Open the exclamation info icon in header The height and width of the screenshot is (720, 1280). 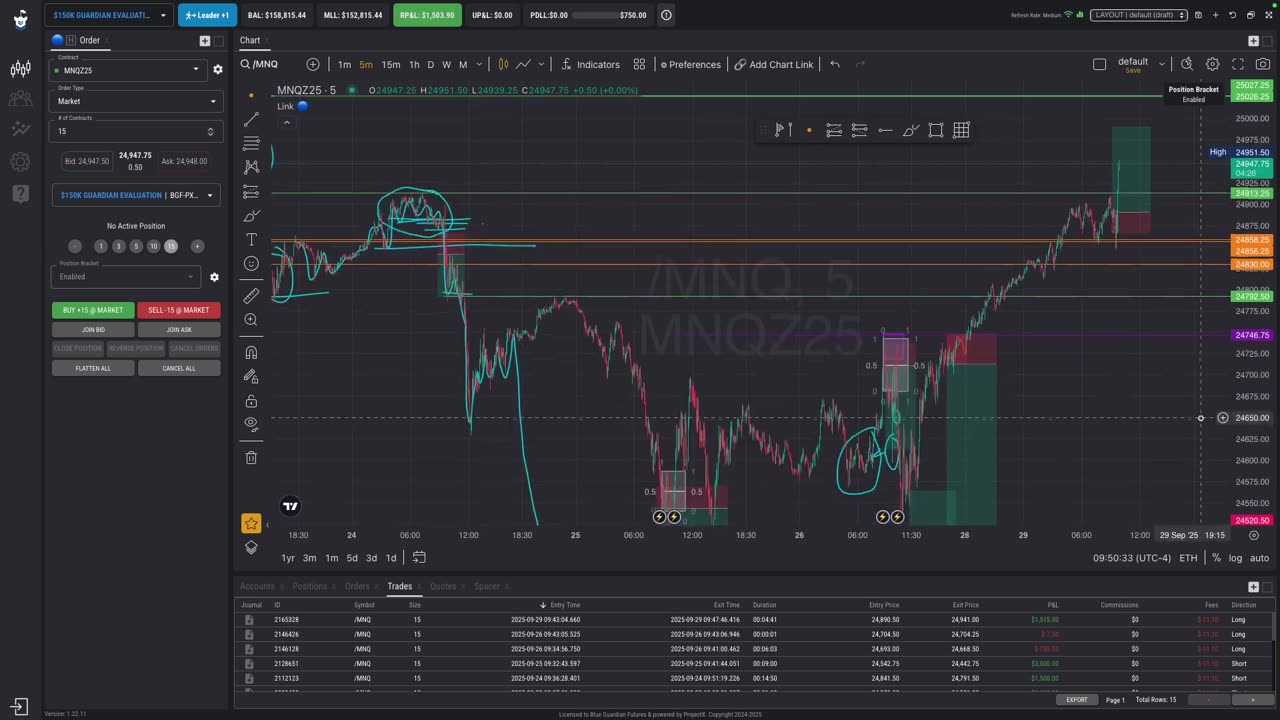tap(666, 15)
